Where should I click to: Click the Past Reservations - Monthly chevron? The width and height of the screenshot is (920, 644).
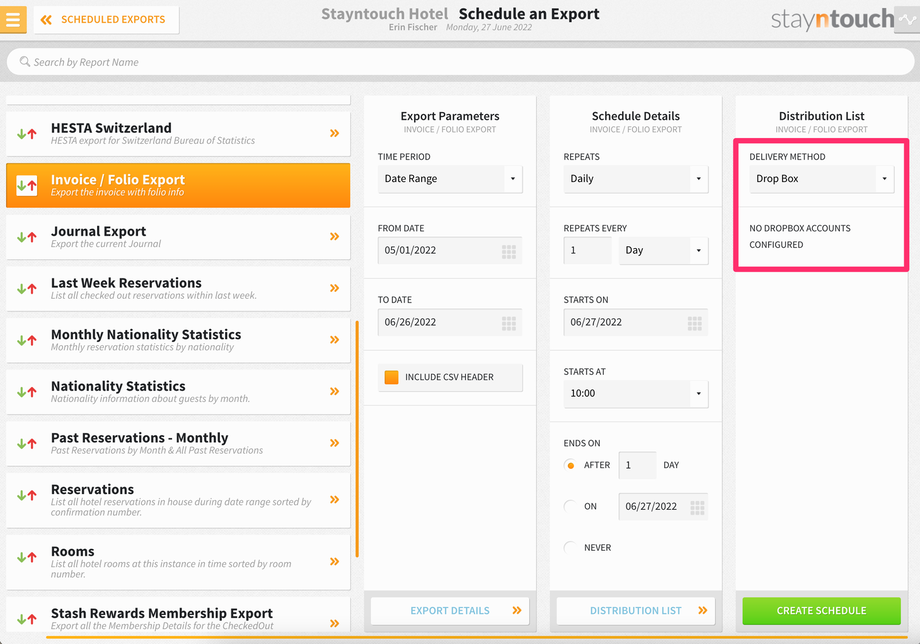(x=334, y=443)
